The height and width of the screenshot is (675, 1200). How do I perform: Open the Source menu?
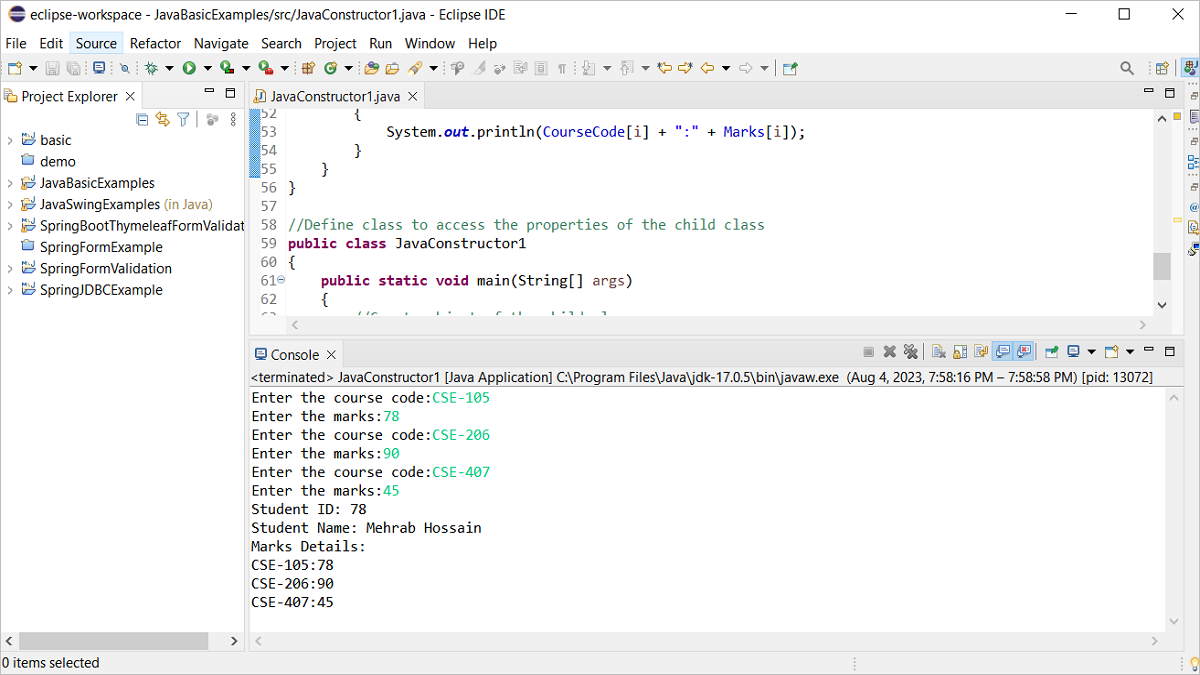tap(96, 43)
